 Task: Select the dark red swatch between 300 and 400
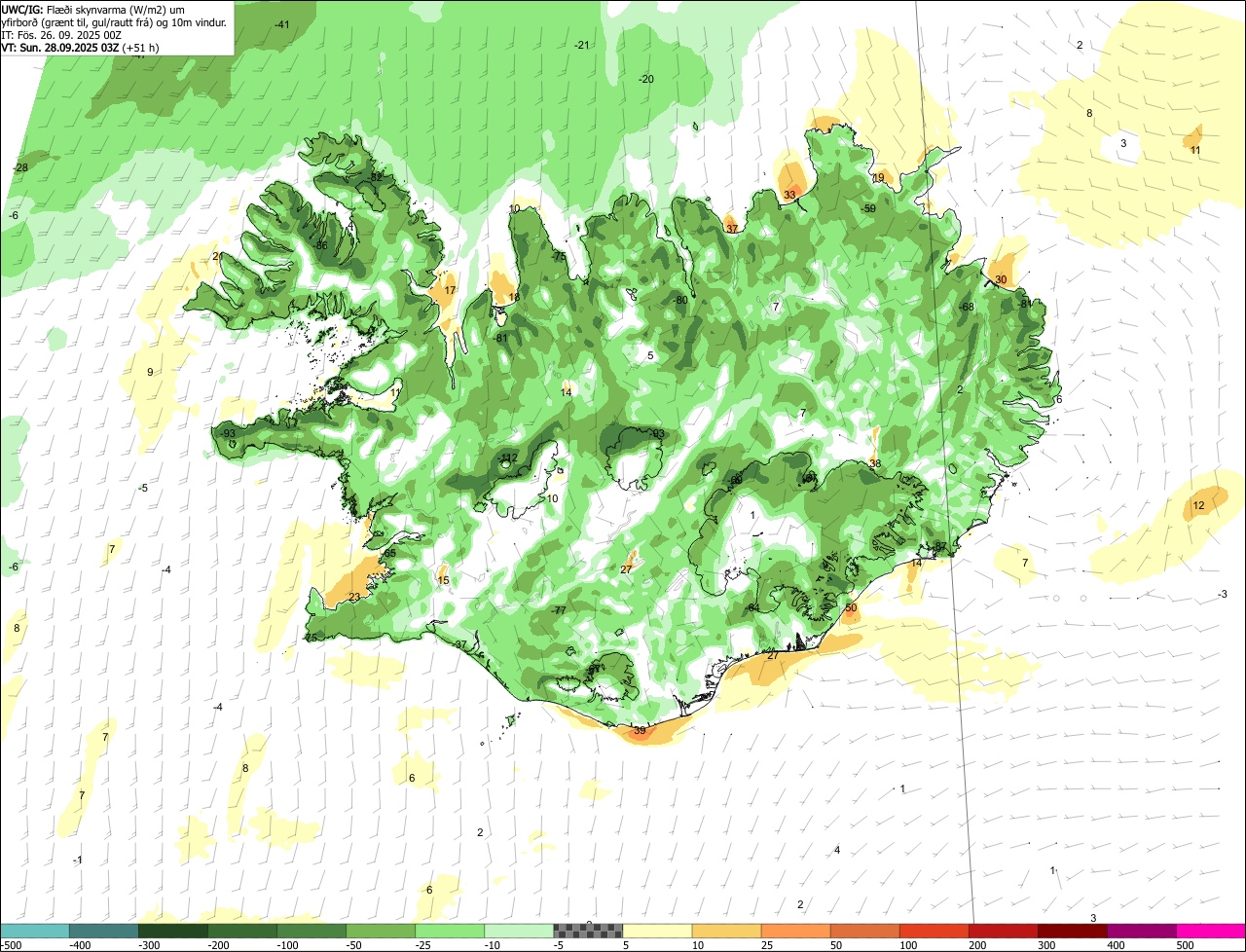coord(1072,932)
